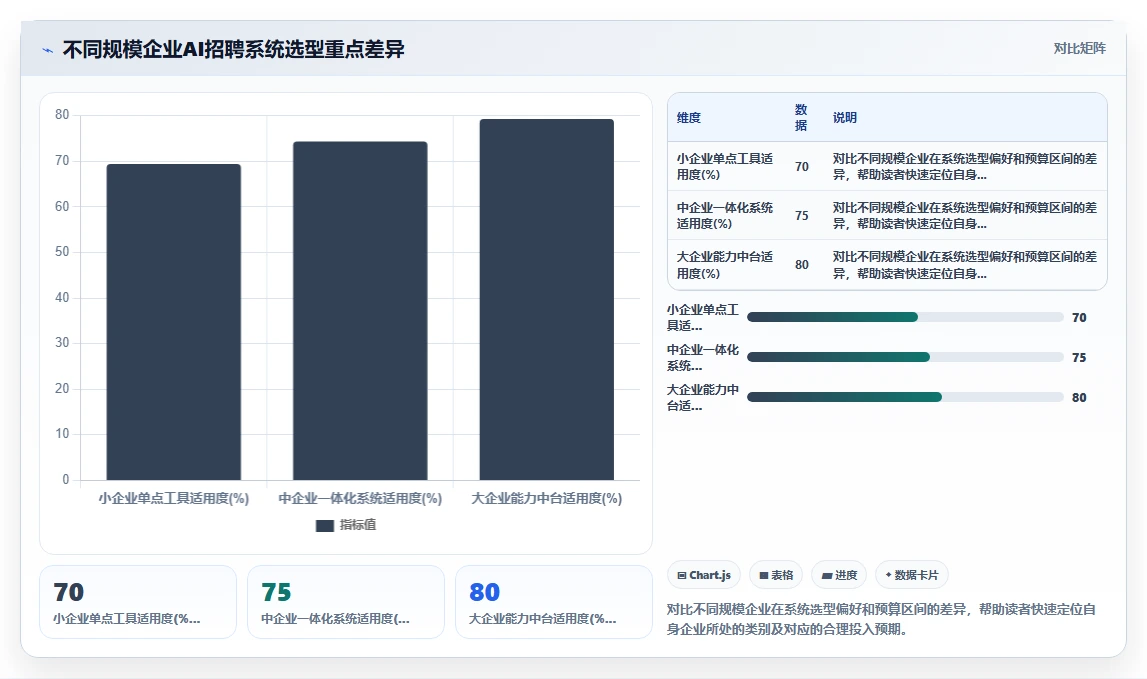
Task: Click the x-axis label 小企业单点工具适用度(%)
Action: click(x=173, y=499)
